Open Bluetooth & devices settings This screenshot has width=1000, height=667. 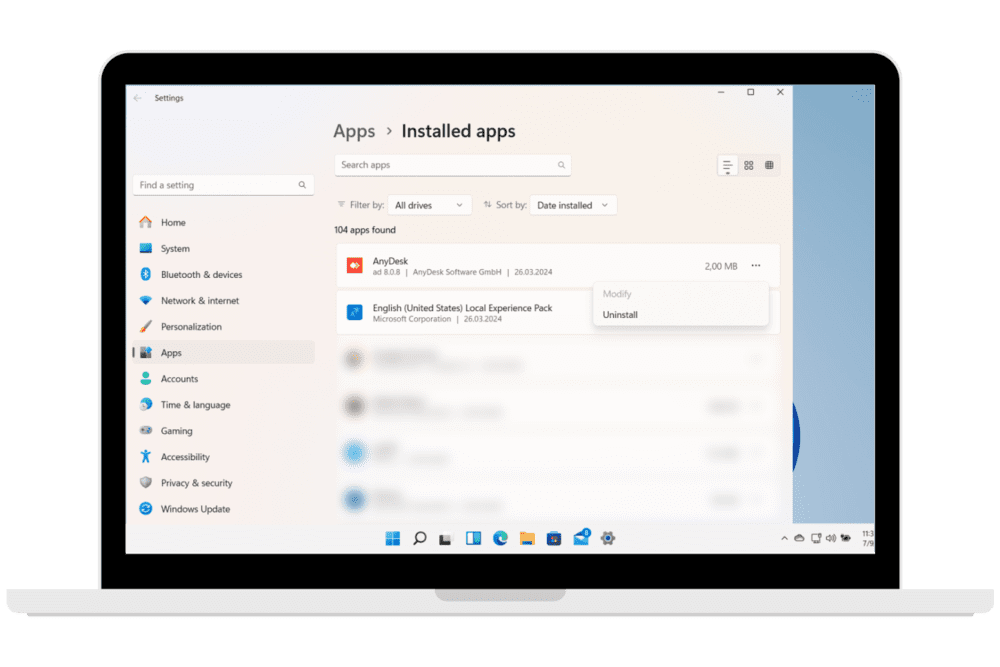pos(223,275)
